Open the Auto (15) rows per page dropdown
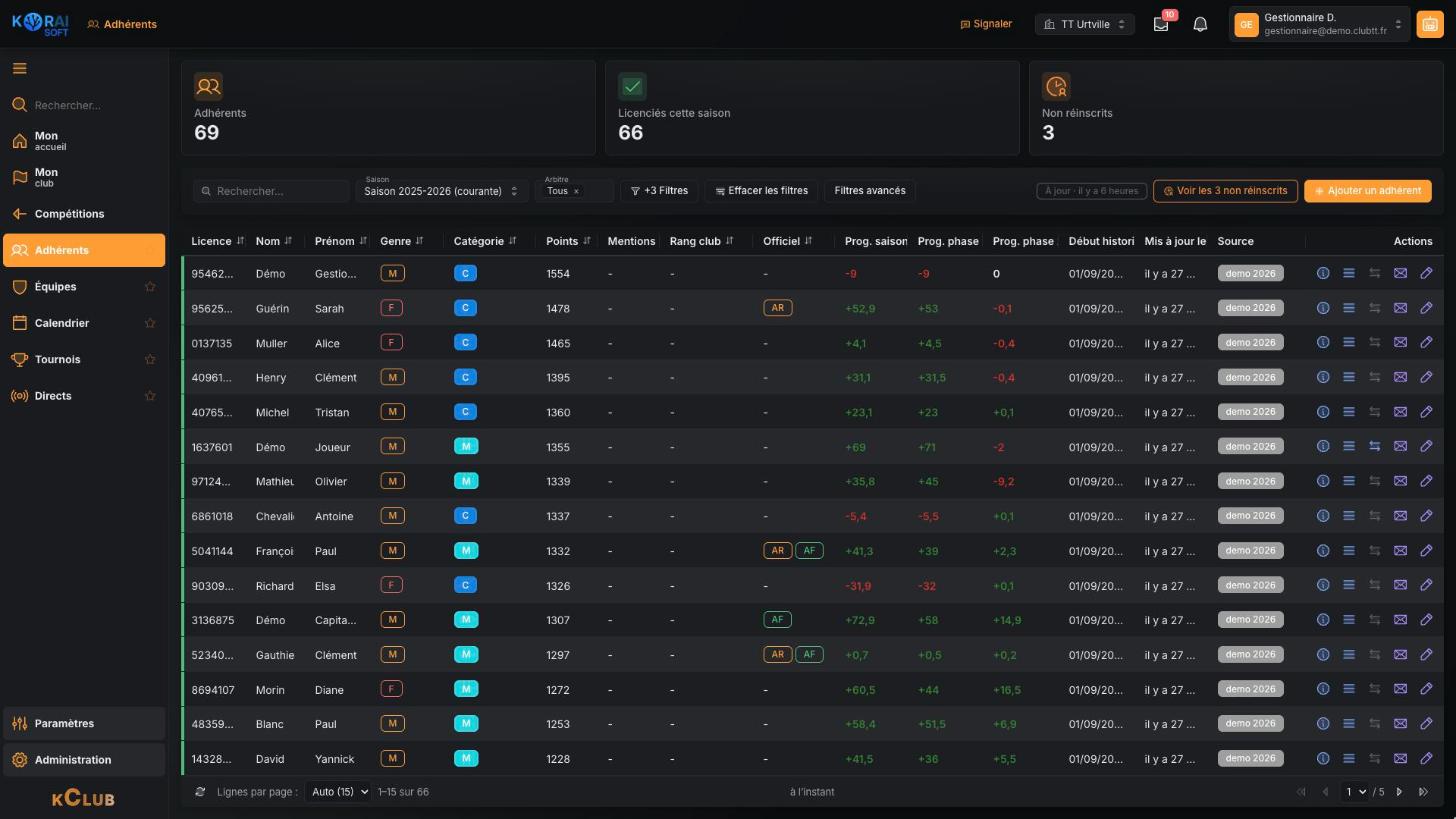The height and width of the screenshot is (819, 1456). [x=337, y=792]
